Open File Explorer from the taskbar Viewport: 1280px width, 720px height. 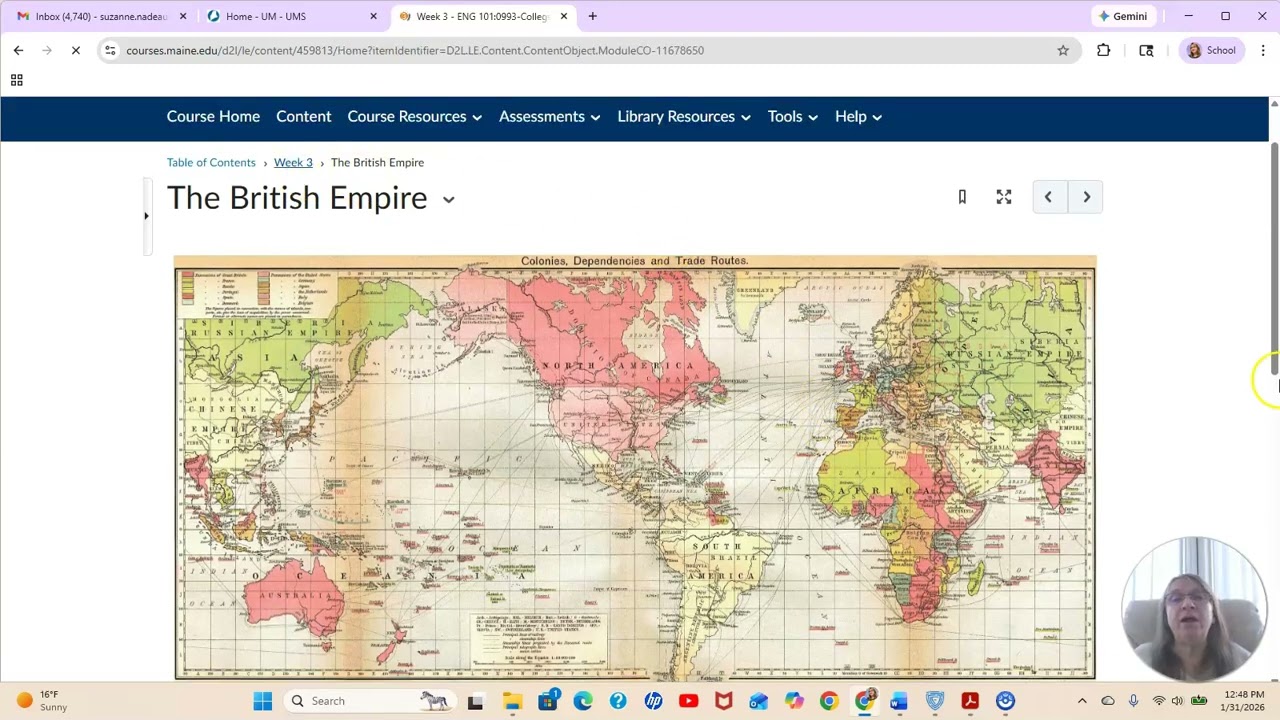pos(512,701)
